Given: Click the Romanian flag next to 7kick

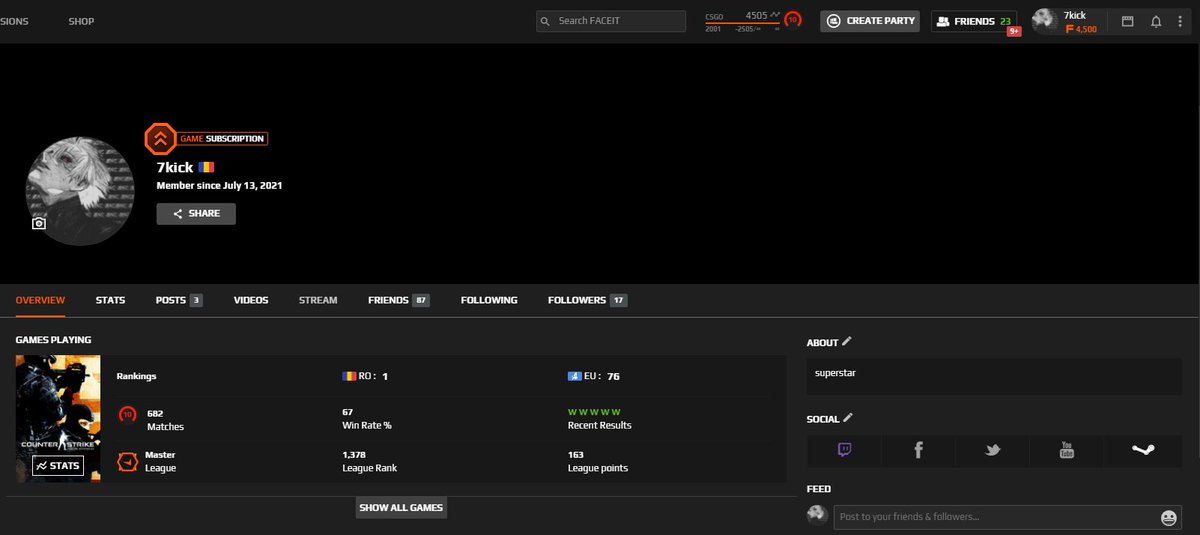Looking at the screenshot, I should (206, 167).
